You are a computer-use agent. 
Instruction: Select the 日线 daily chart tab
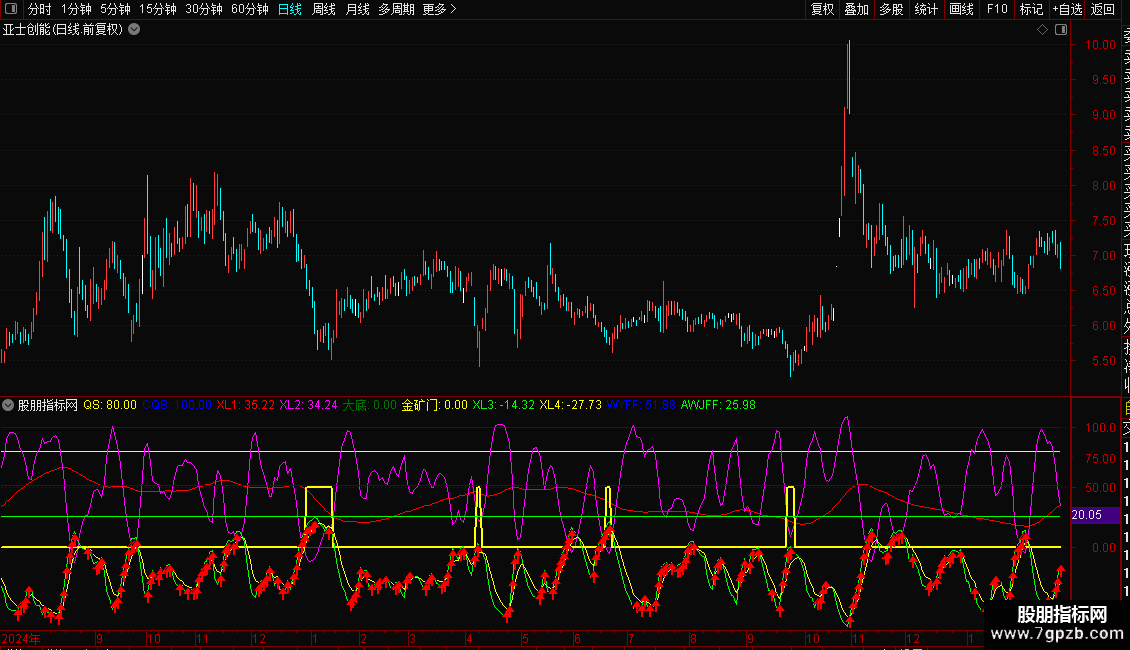(290, 9)
